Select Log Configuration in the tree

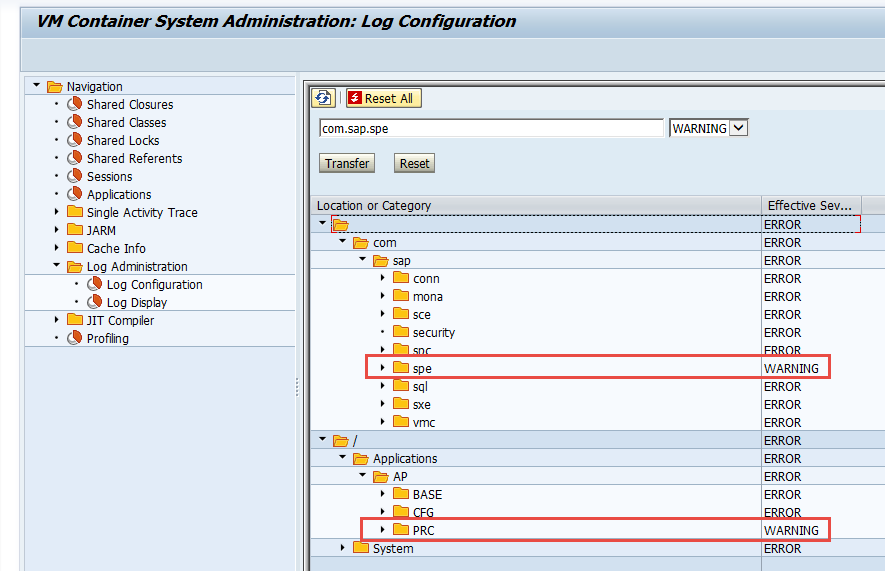point(155,284)
